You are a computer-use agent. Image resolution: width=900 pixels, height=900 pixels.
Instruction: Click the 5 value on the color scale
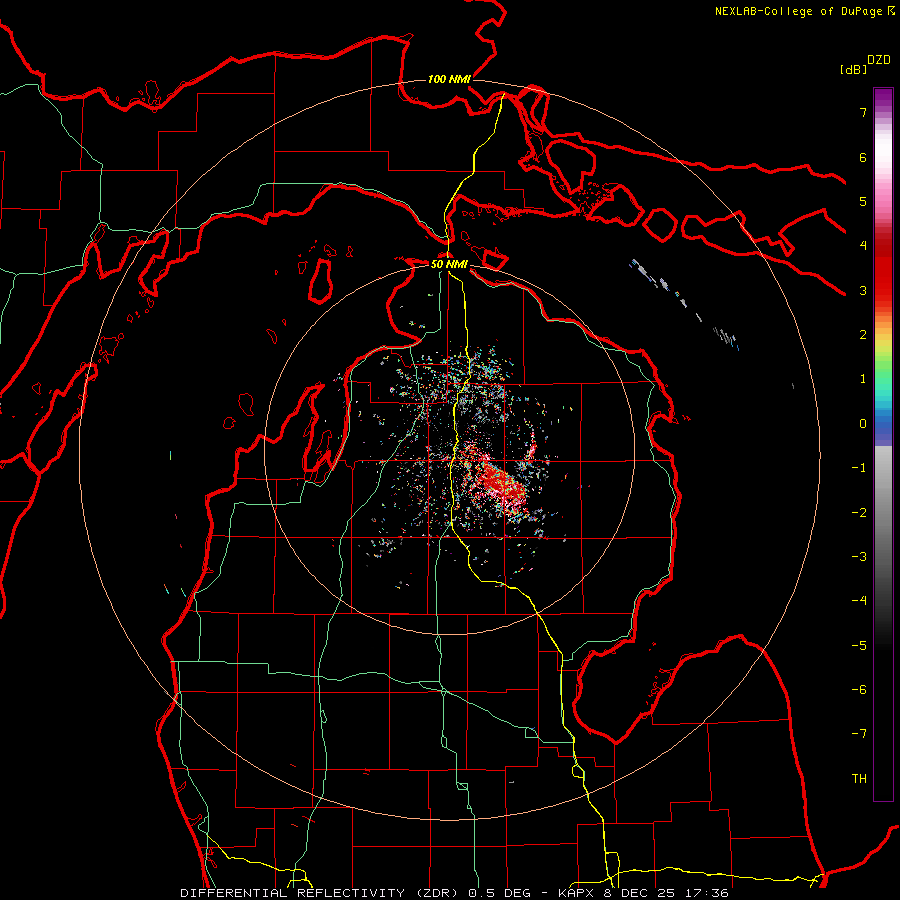(863, 201)
